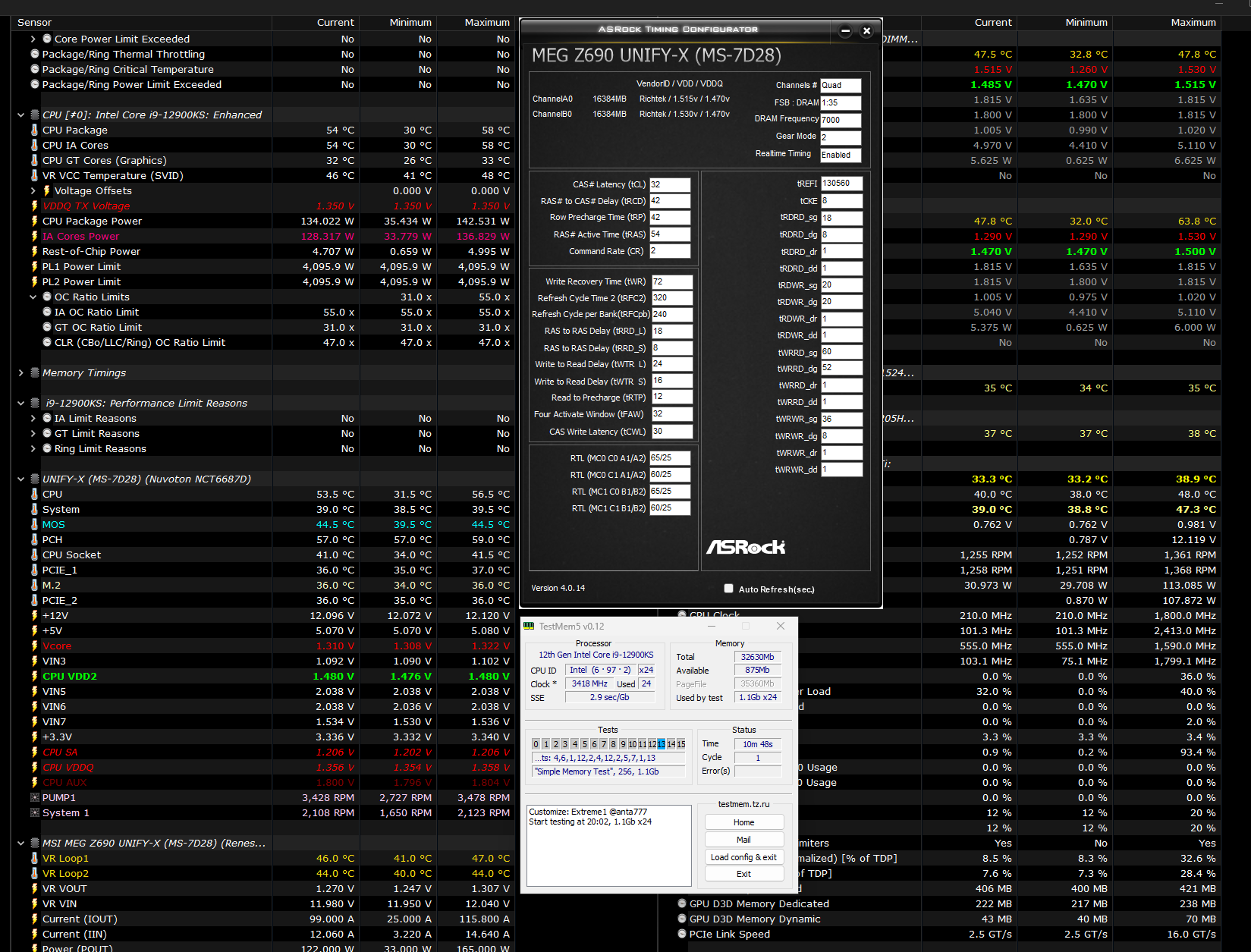
Task: Select highlighted test number 13 in TestMem5
Action: [662, 744]
